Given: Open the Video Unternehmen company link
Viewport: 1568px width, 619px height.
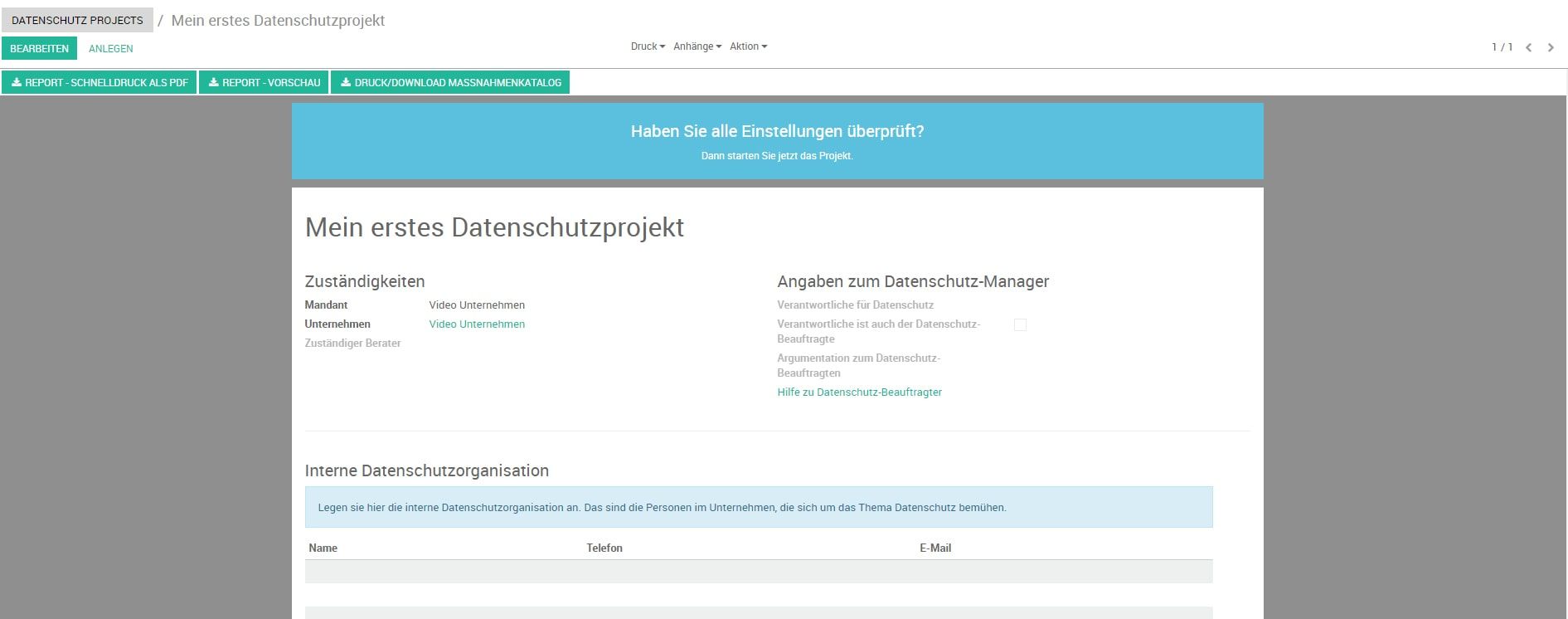Looking at the screenshot, I should click(477, 324).
